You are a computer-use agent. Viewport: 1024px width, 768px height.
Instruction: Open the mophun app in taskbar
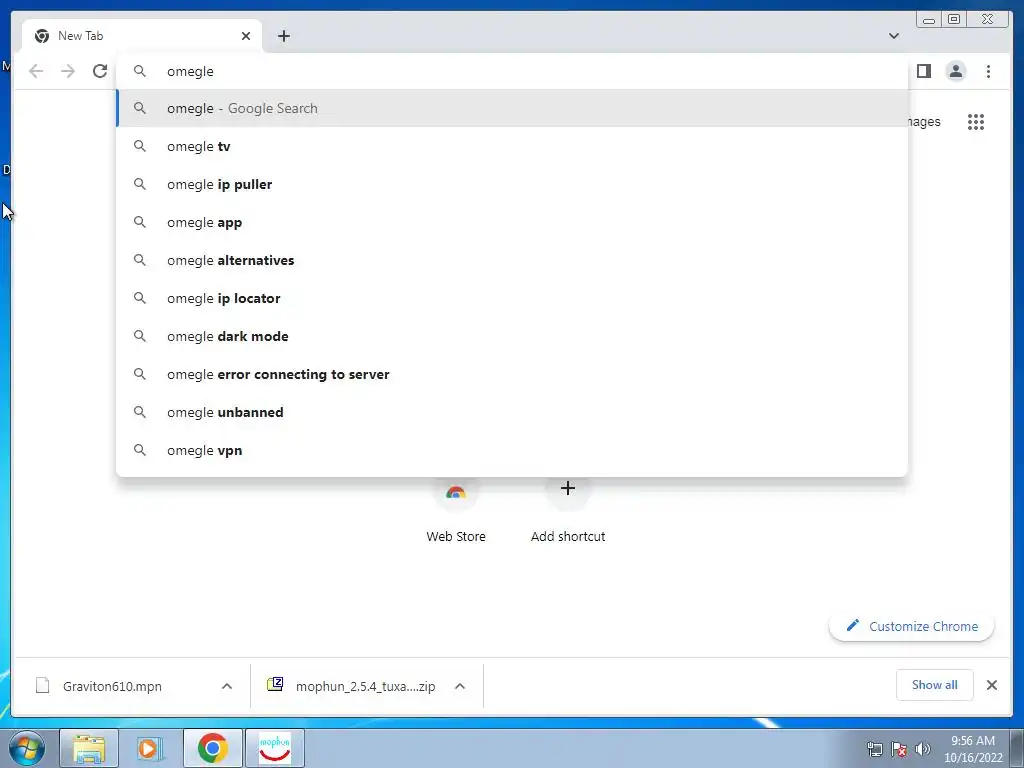pos(275,748)
